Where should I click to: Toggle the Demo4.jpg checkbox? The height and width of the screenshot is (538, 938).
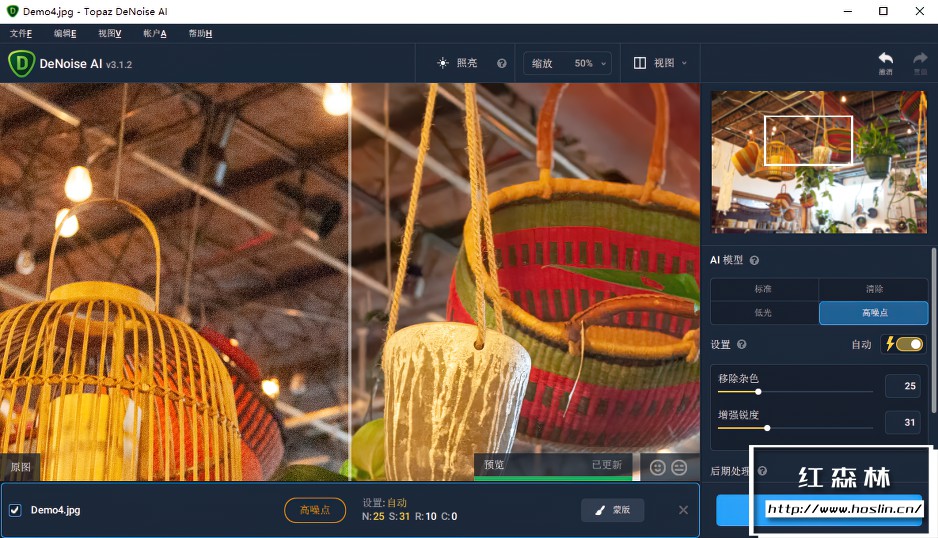[15, 510]
